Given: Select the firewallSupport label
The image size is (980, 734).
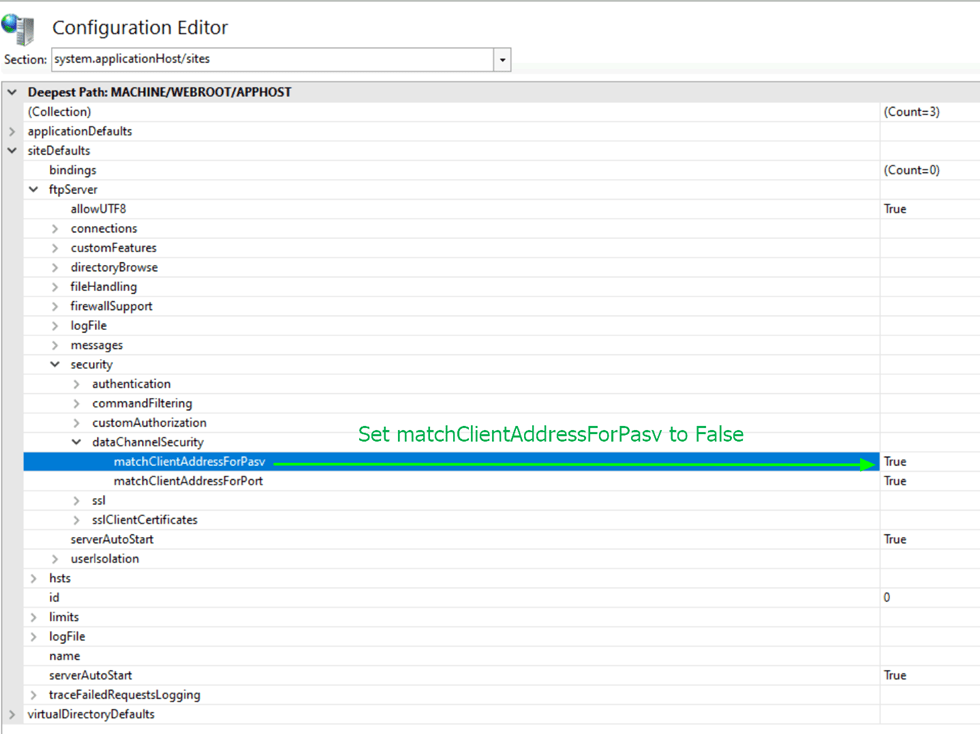Looking at the screenshot, I should (x=111, y=306).
